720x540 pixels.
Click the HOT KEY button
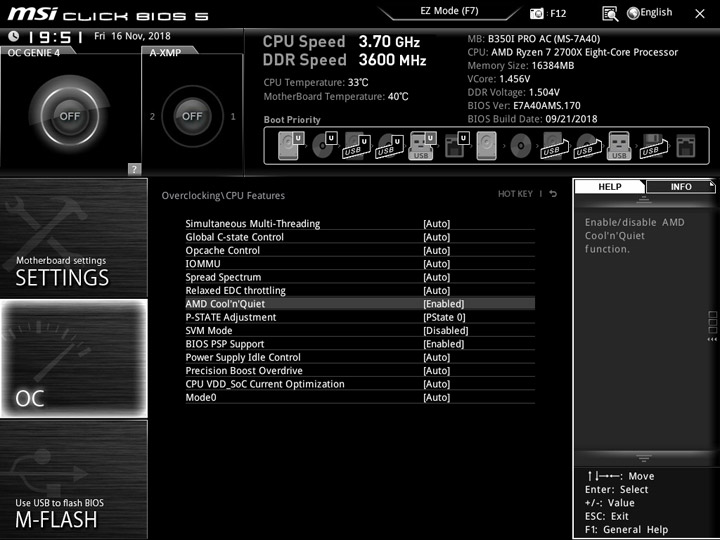click(x=515, y=194)
